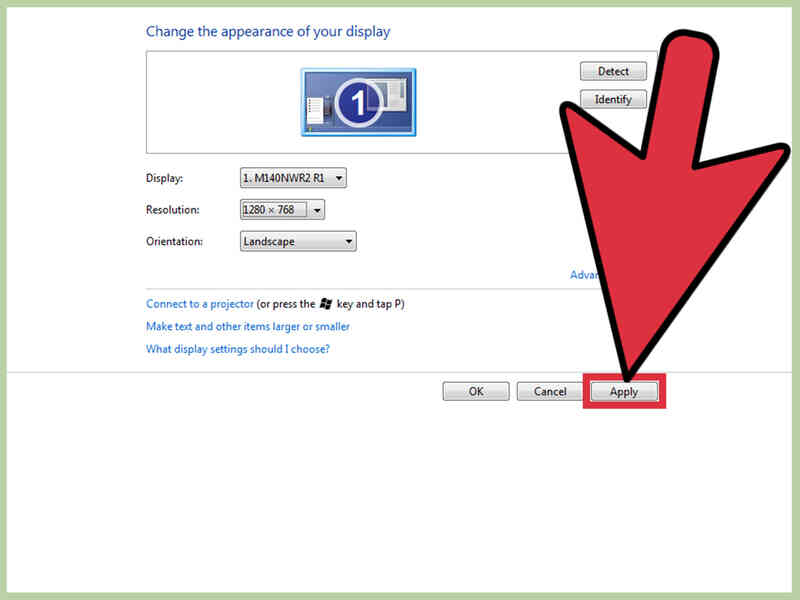Click the heading Change the appearance of your display
Viewport: 800px width, 600px height.
click(x=268, y=32)
